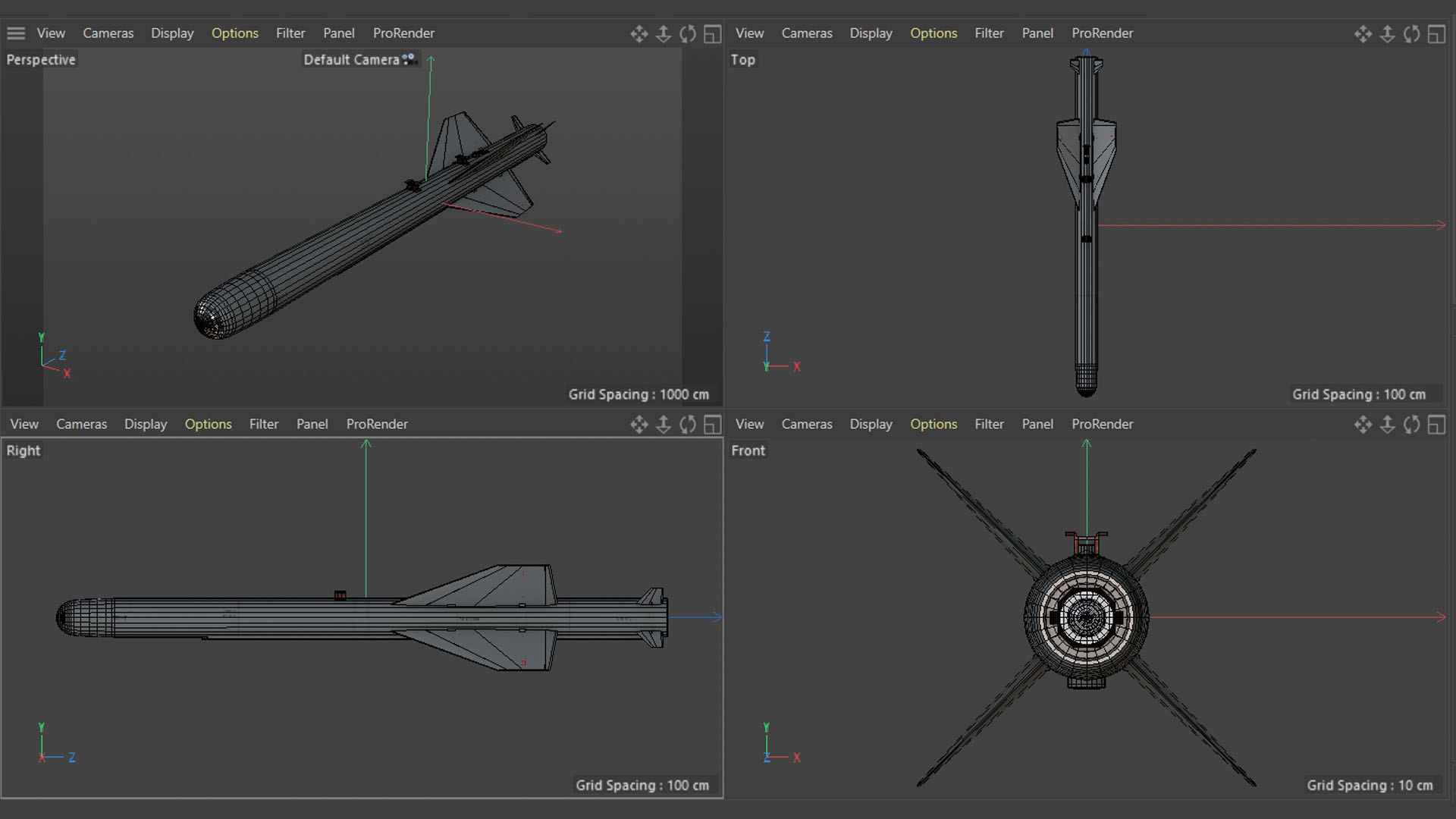The height and width of the screenshot is (819, 1456).
Task: Toggle maximize view icon in Front viewport
Action: coord(1436,425)
